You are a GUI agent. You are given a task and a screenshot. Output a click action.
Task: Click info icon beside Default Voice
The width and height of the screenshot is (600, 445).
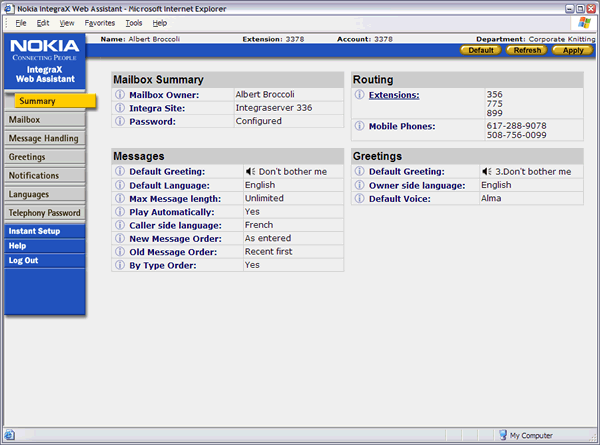[359, 198]
